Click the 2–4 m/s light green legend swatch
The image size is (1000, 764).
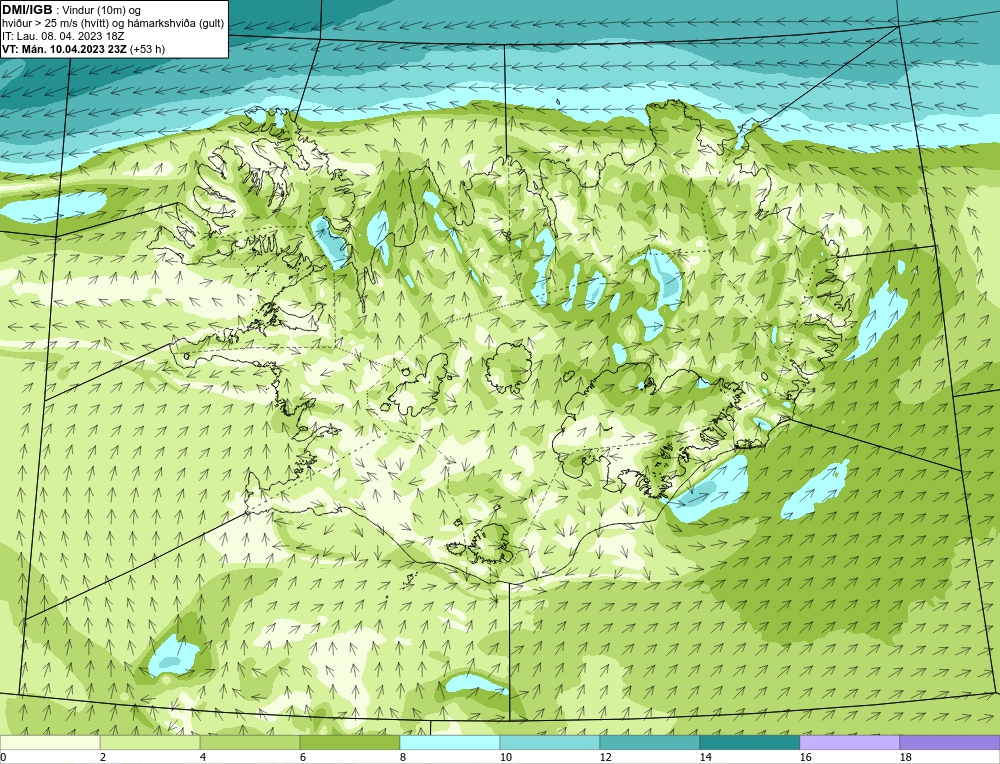pos(150,742)
